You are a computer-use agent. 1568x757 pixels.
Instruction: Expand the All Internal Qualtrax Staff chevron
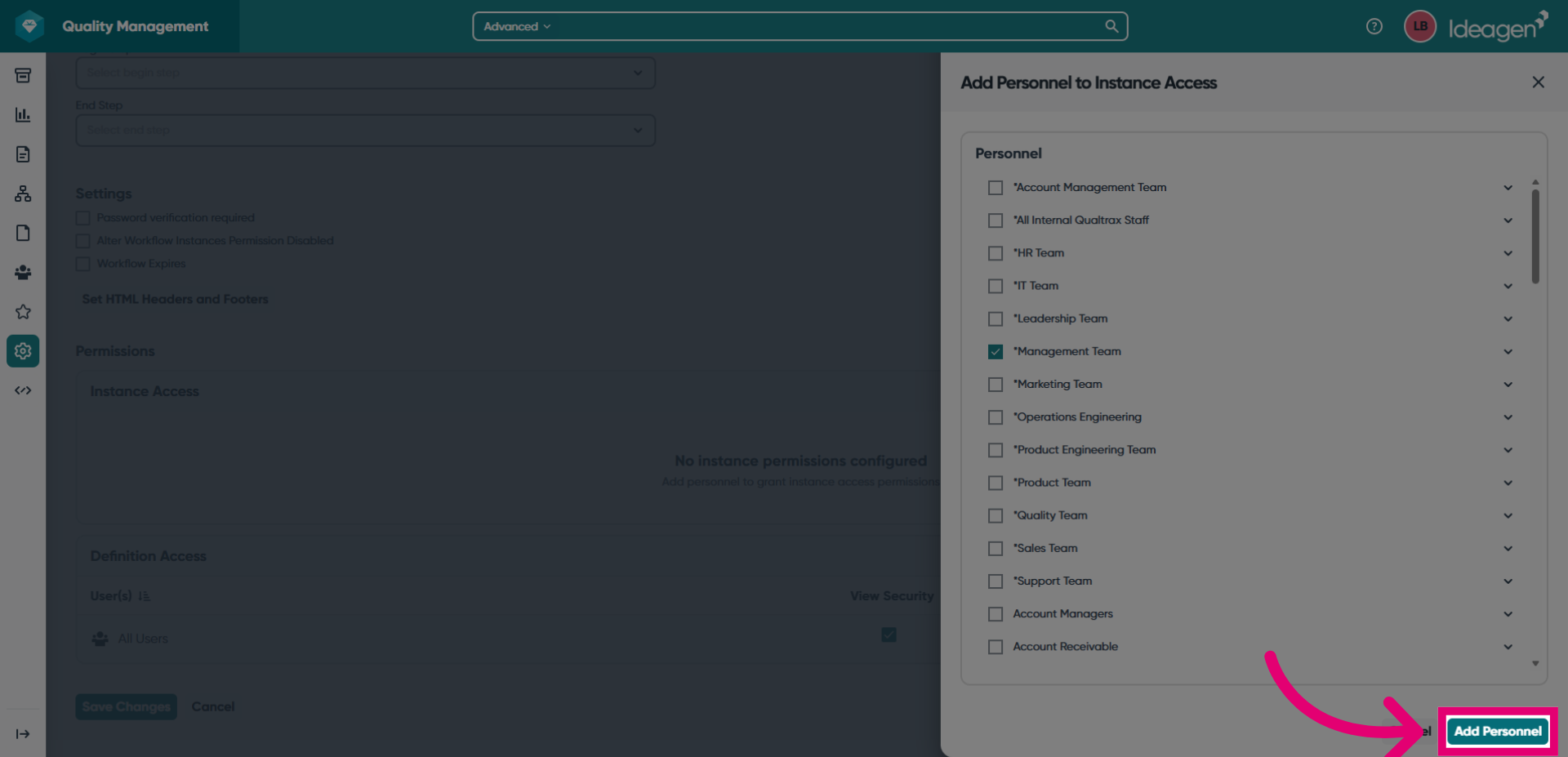point(1508,220)
